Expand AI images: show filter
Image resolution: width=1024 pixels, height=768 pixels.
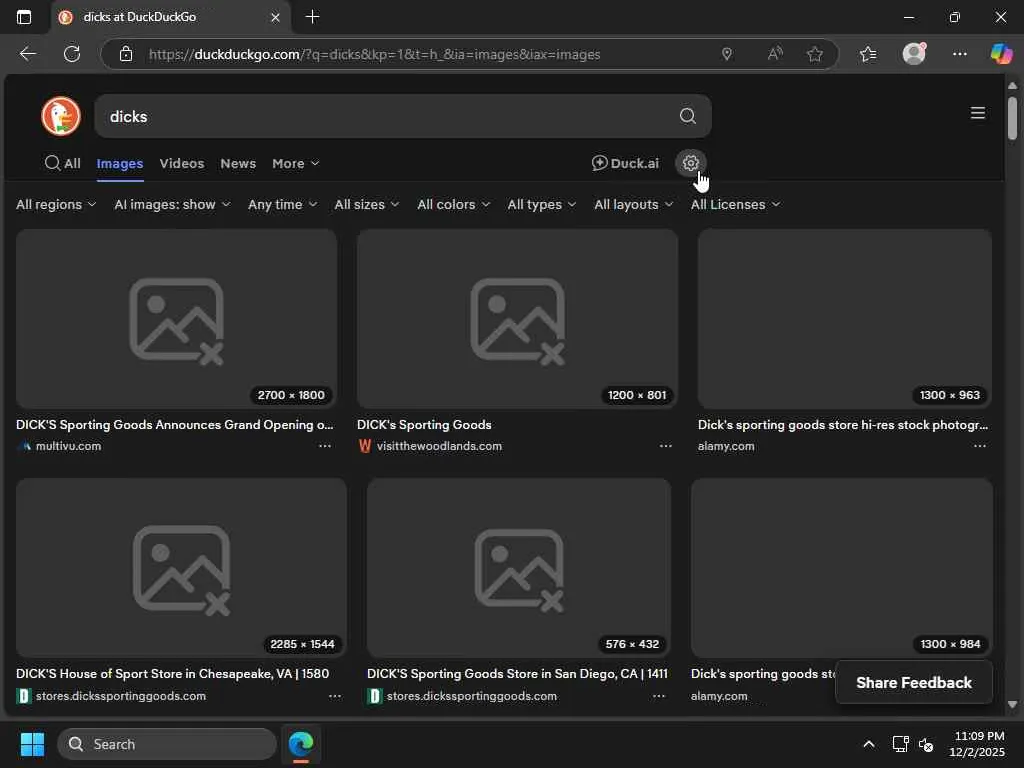(x=172, y=204)
